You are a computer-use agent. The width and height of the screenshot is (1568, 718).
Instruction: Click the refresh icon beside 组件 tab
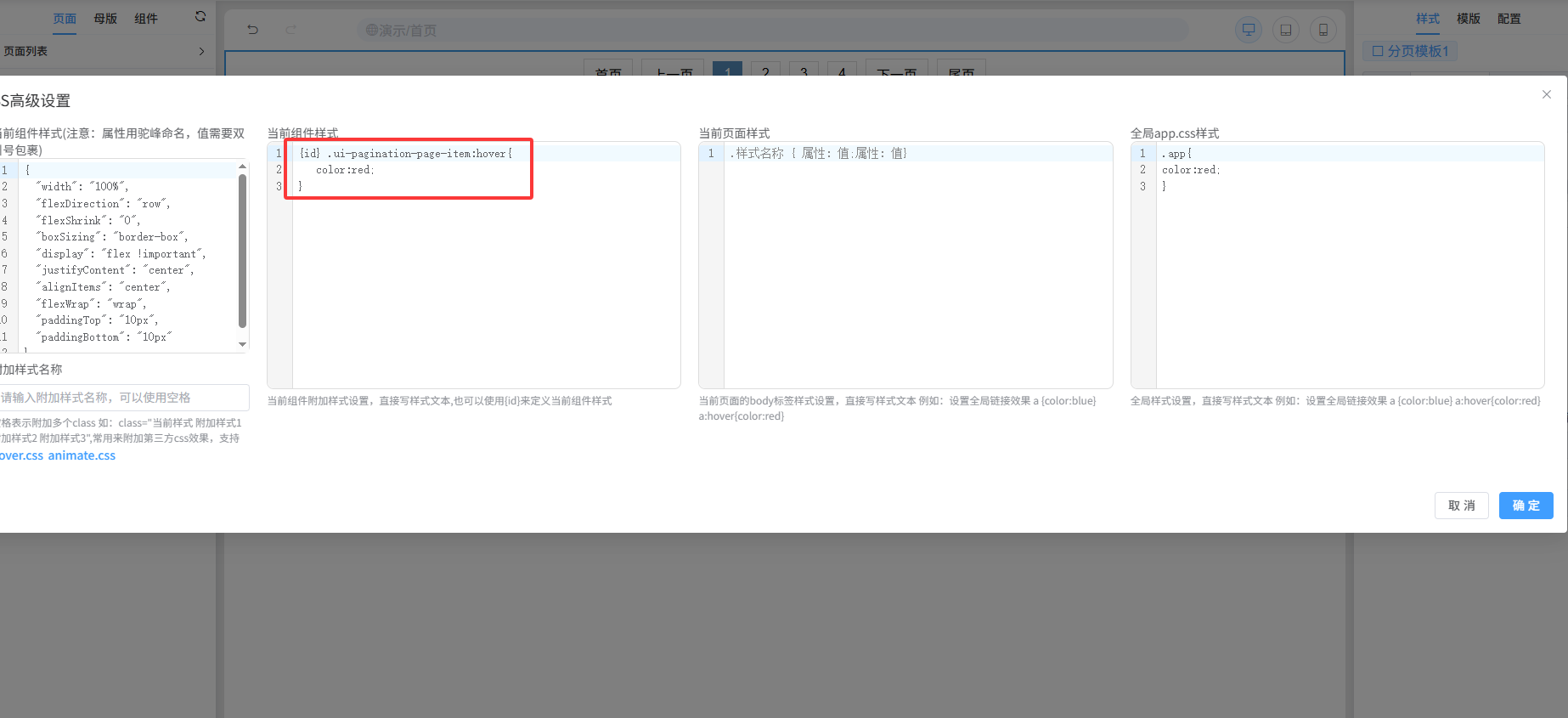[200, 16]
